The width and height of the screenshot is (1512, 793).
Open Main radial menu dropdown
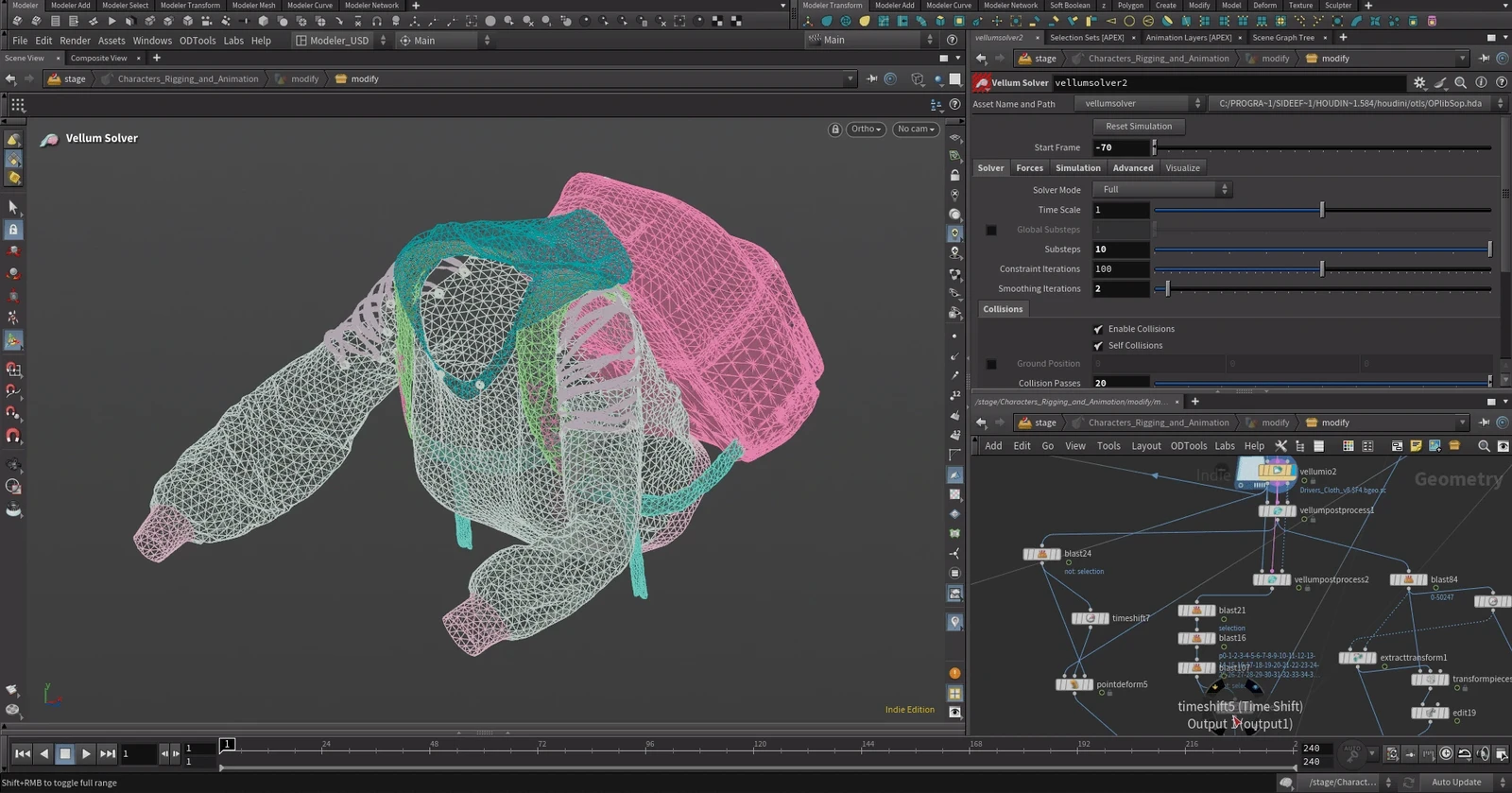443,41
